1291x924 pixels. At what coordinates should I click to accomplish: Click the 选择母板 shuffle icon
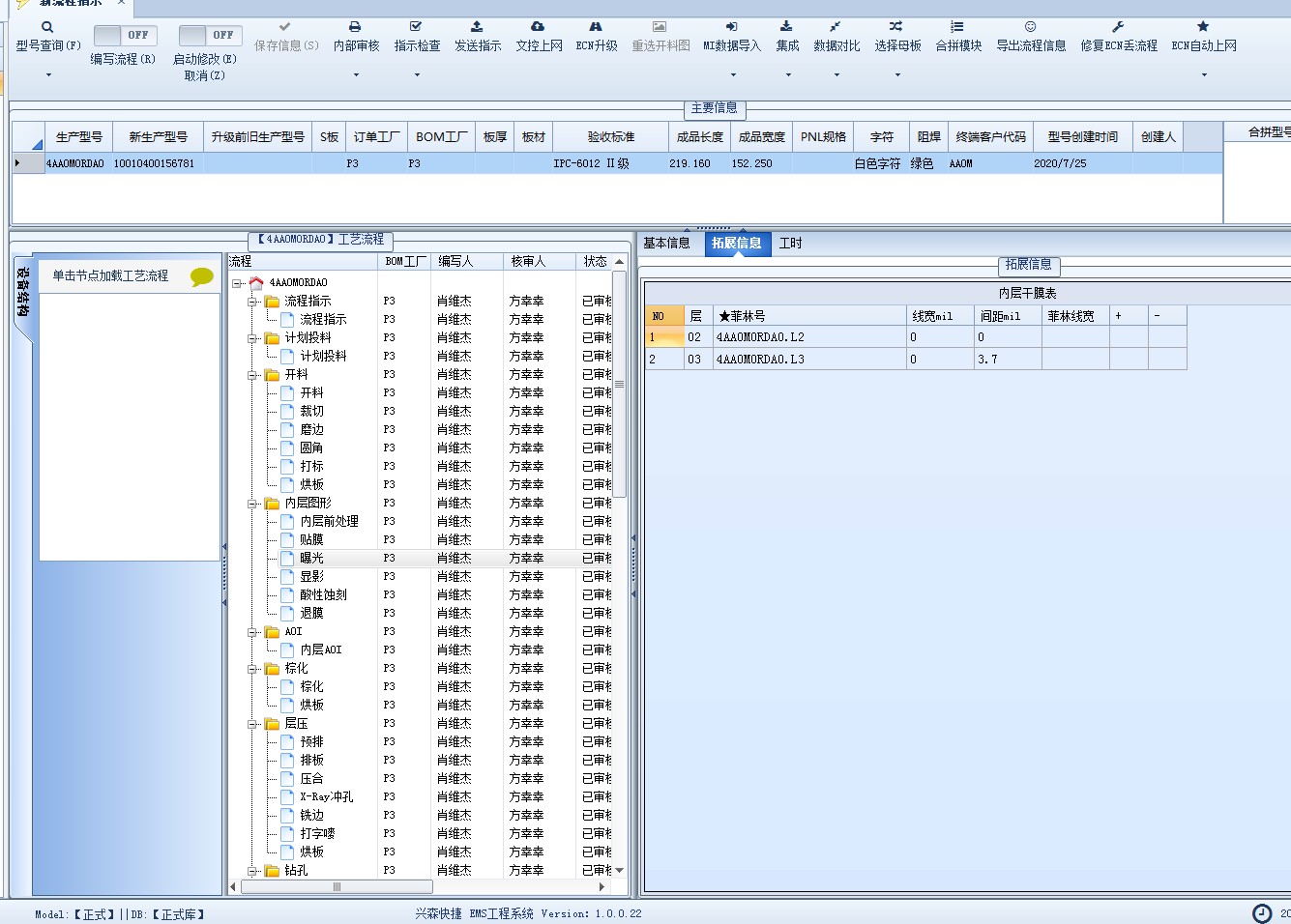pos(896,27)
